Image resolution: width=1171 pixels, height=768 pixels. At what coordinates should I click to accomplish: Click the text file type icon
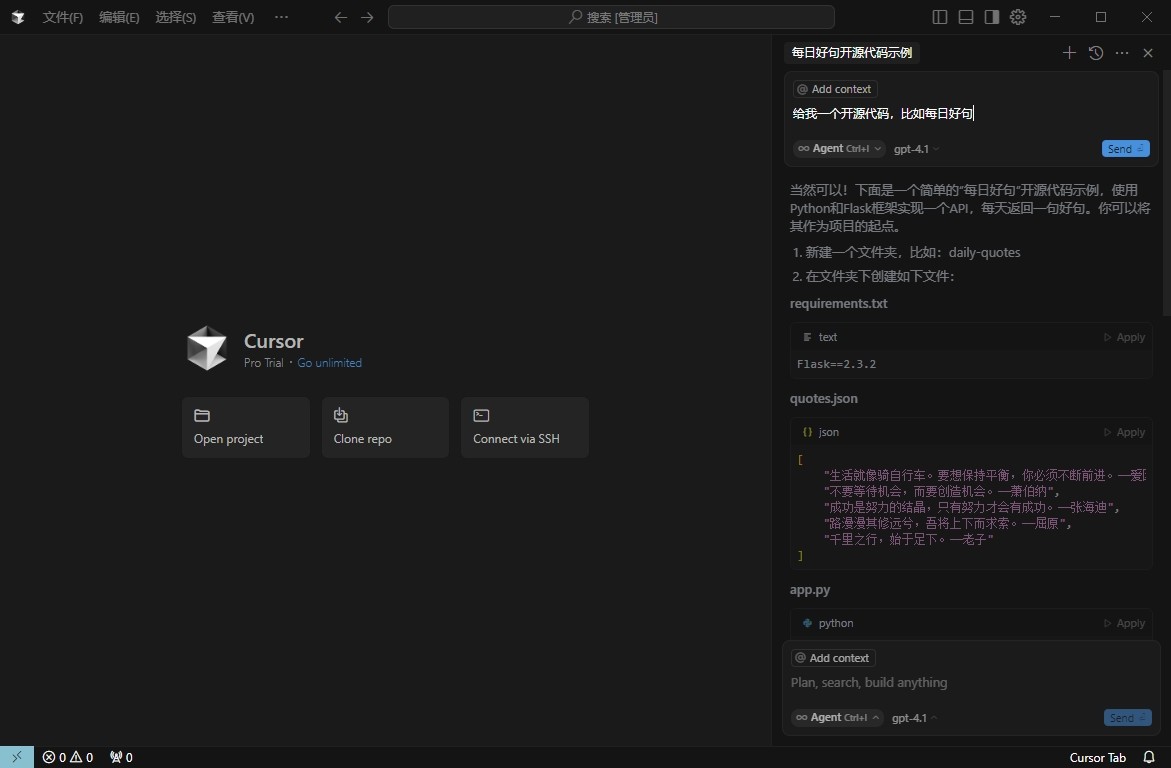[x=807, y=337]
